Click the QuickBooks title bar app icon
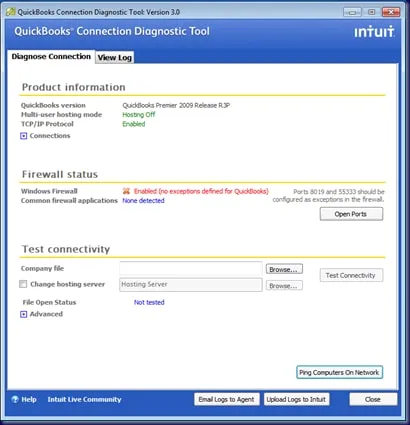Image resolution: width=410 pixels, height=425 pixels. [11, 12]
